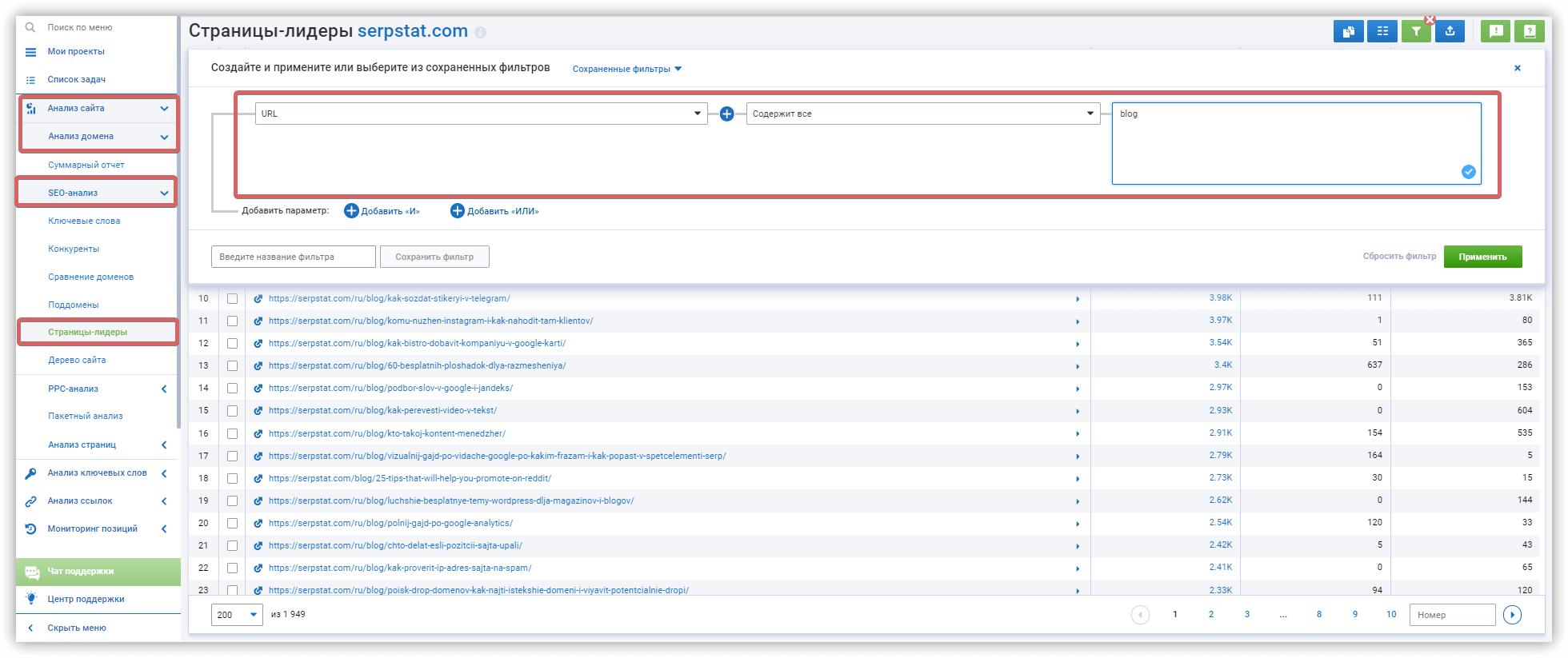Screen dimensions: 1568x658
Task: Click the info icon next to serpstat.com
Action: [480, 33]
